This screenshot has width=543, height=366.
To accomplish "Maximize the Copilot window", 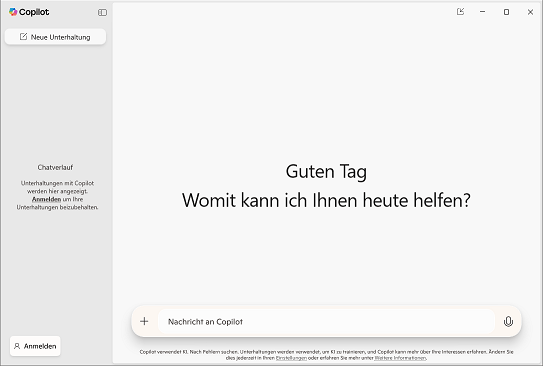I will [x=506, y=12].
